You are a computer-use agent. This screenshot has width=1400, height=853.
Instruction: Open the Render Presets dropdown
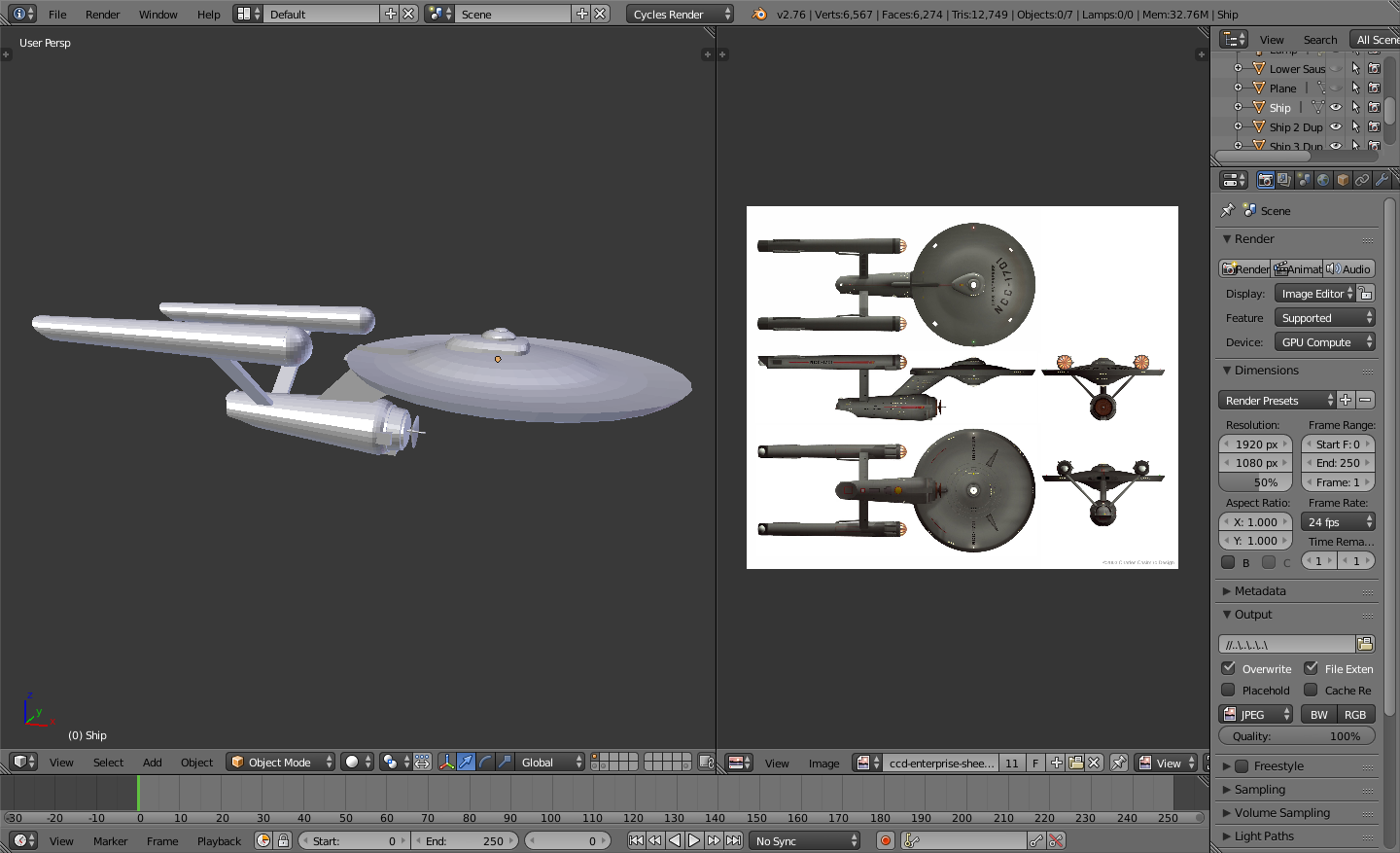pos(1277,400)
